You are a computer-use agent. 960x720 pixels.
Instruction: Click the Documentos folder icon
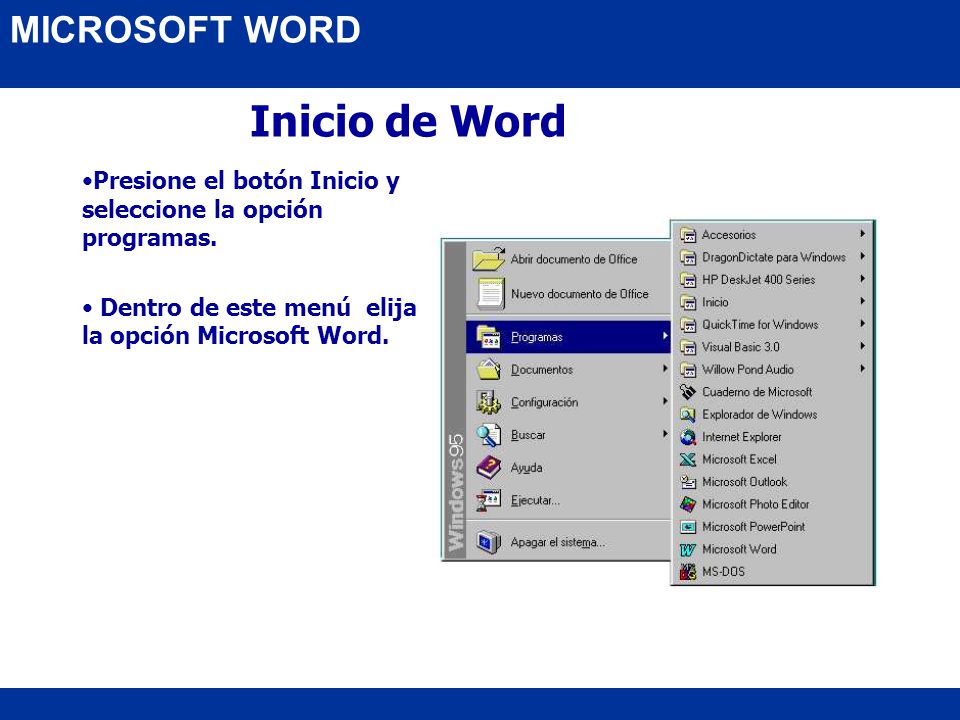489,369
